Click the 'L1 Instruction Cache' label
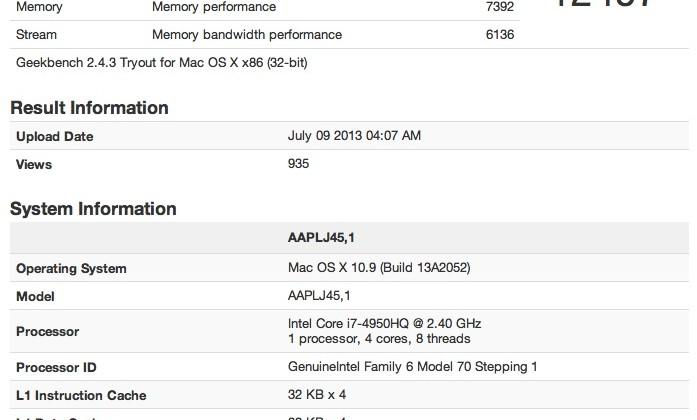The image size is (697, 420). [81, 396]
